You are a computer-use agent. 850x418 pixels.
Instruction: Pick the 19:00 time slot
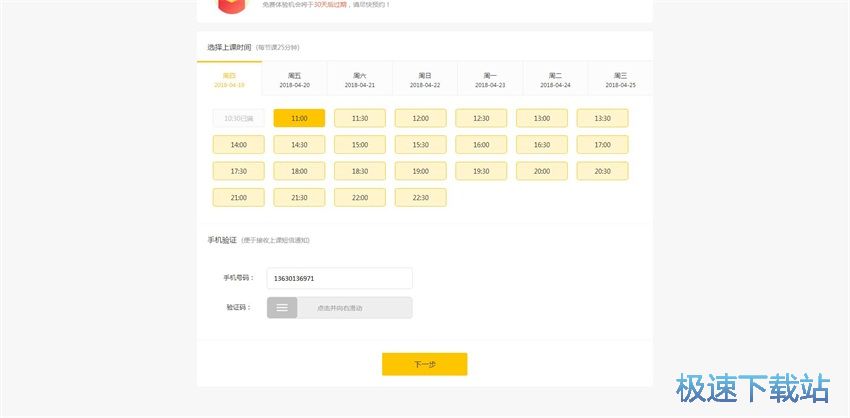click(x=421, y=171)
